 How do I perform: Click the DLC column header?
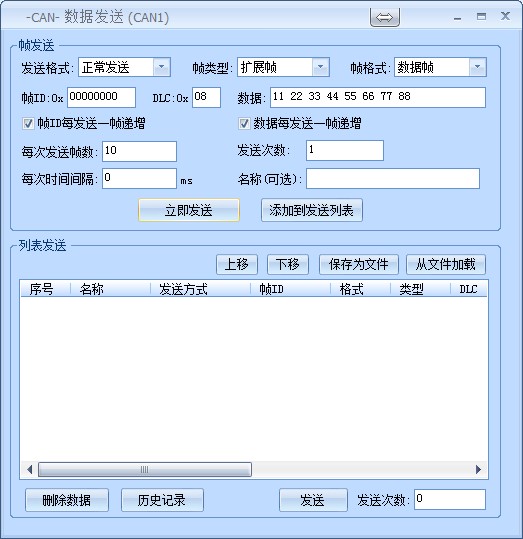coord(469,289)
